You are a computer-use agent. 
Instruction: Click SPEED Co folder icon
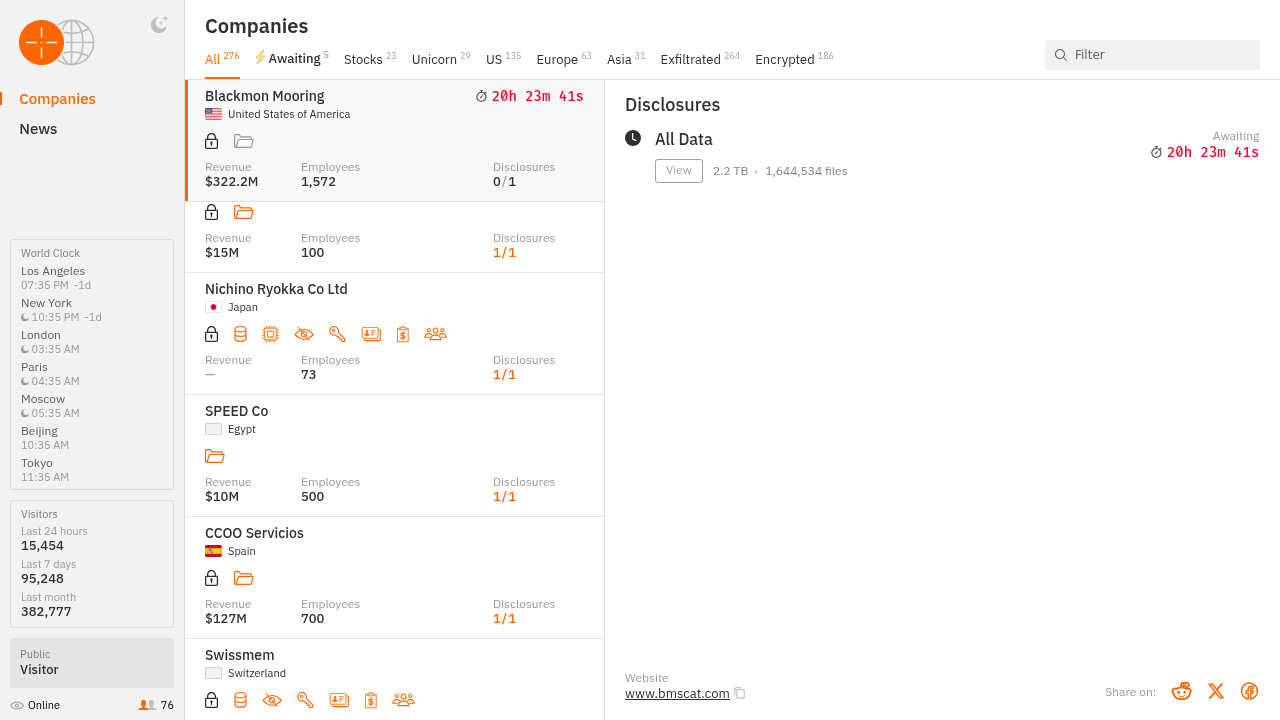click(x=214, y=456)
